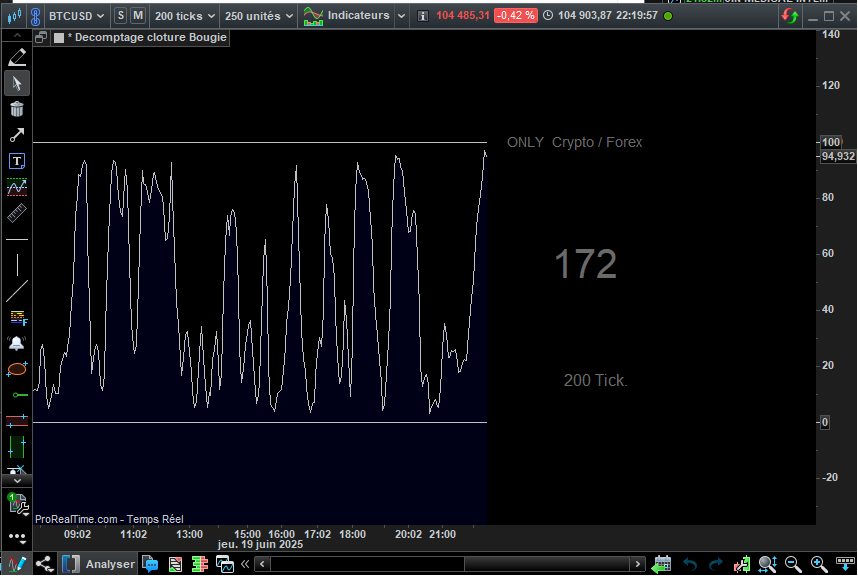Click the autofit zoom magnifier icon
The height and width of the screenshot is (576, 858).
[768, 564]
